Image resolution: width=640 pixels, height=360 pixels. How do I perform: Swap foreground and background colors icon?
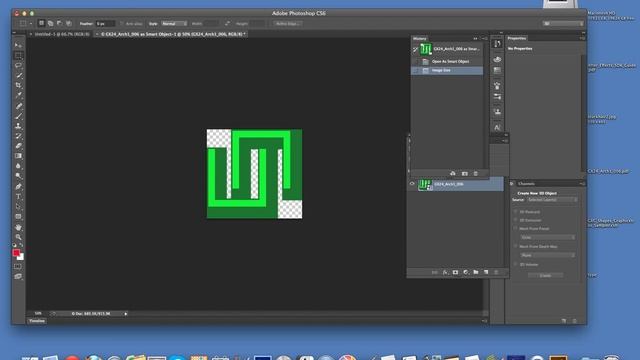click(22, 245)
